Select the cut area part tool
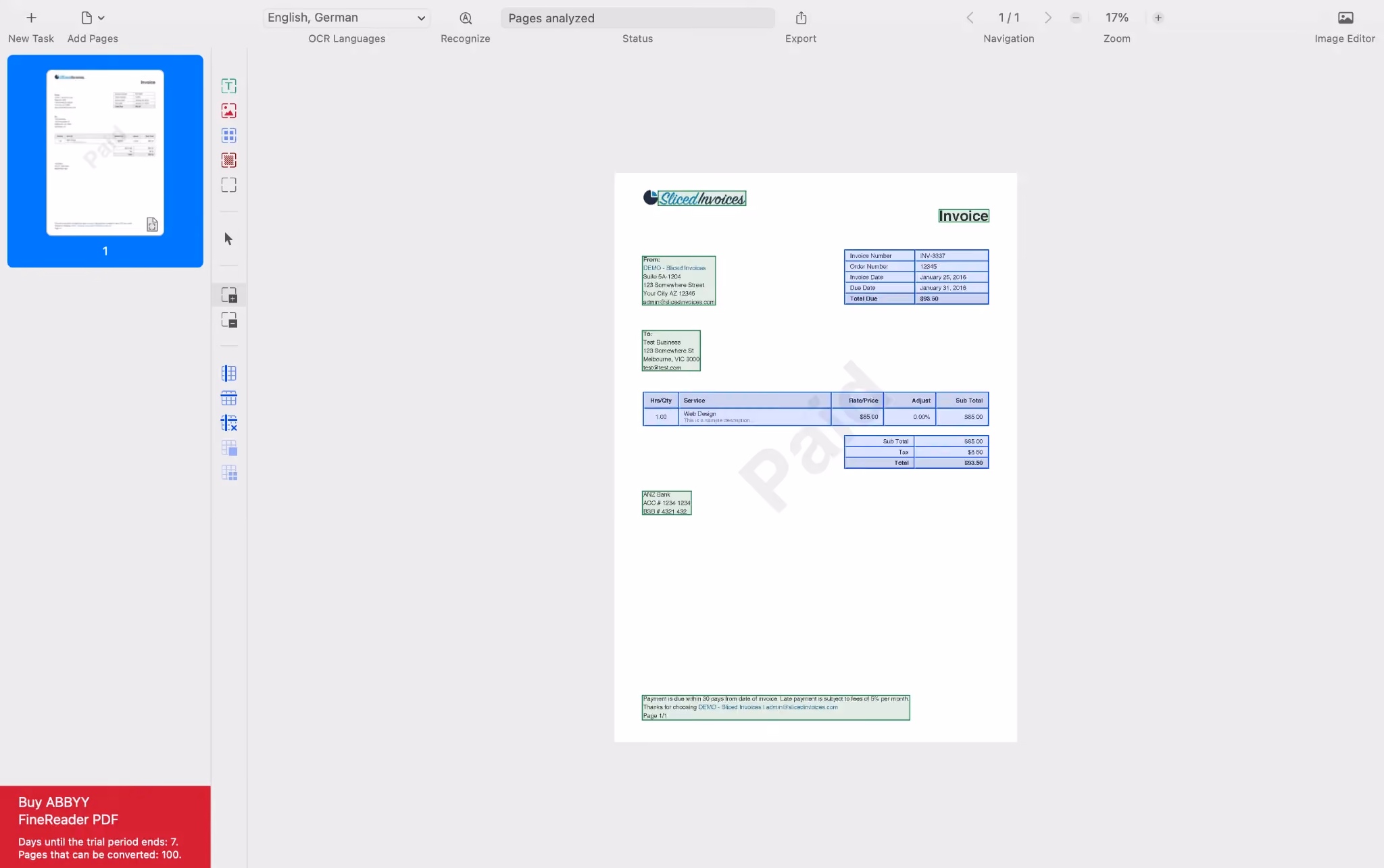The width and height of the screenshot is (1384, 868). [229, 320]
